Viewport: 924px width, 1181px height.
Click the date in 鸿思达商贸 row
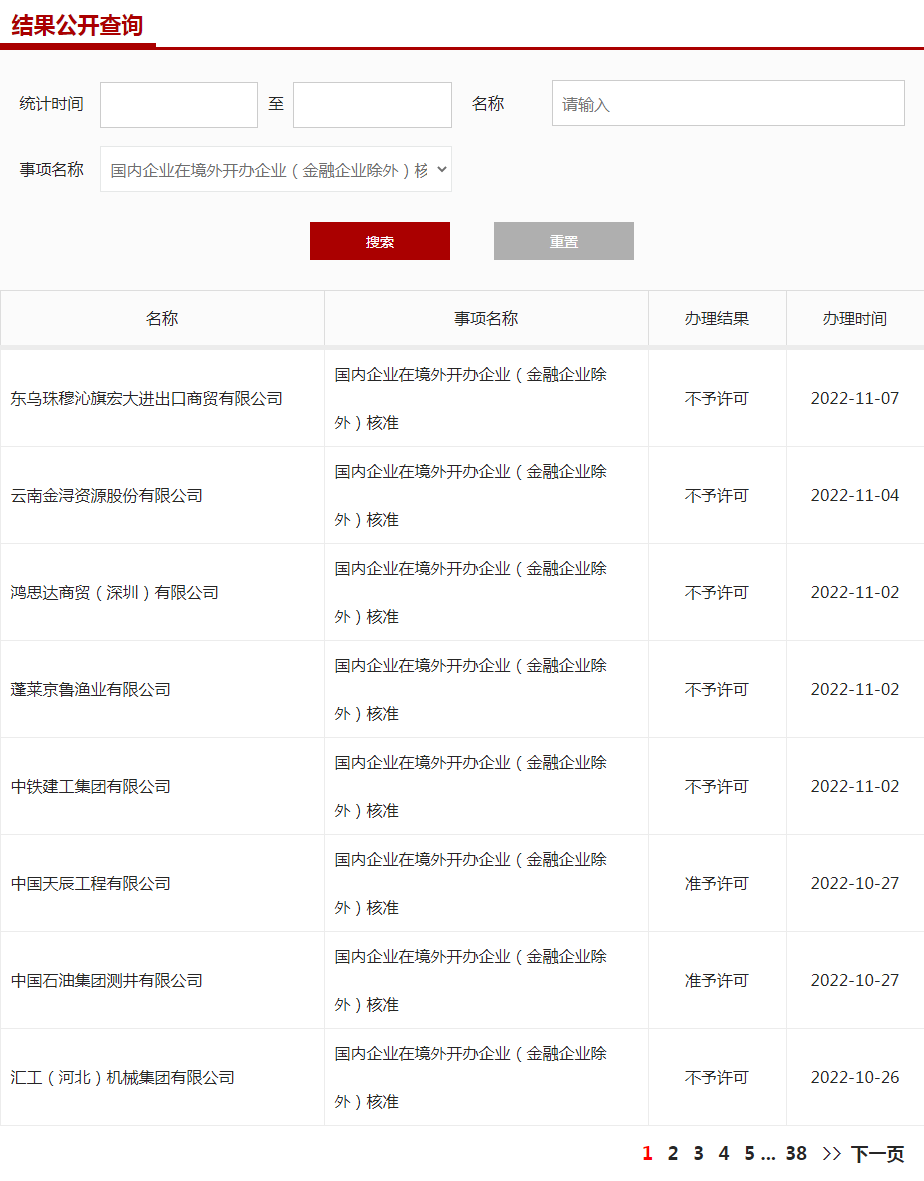[855, 593]
